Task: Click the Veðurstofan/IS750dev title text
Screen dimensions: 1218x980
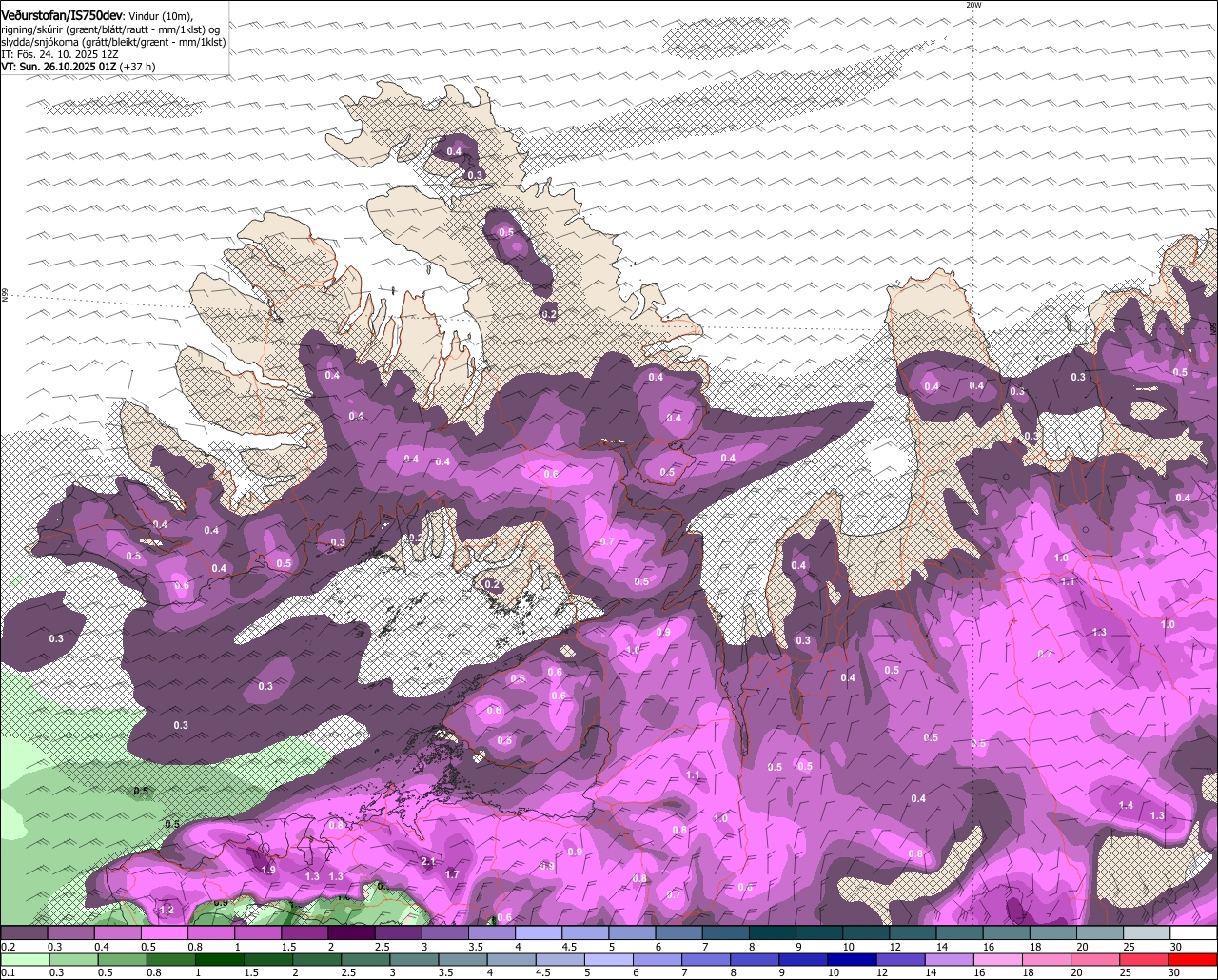Action: [x=62, y=15]
